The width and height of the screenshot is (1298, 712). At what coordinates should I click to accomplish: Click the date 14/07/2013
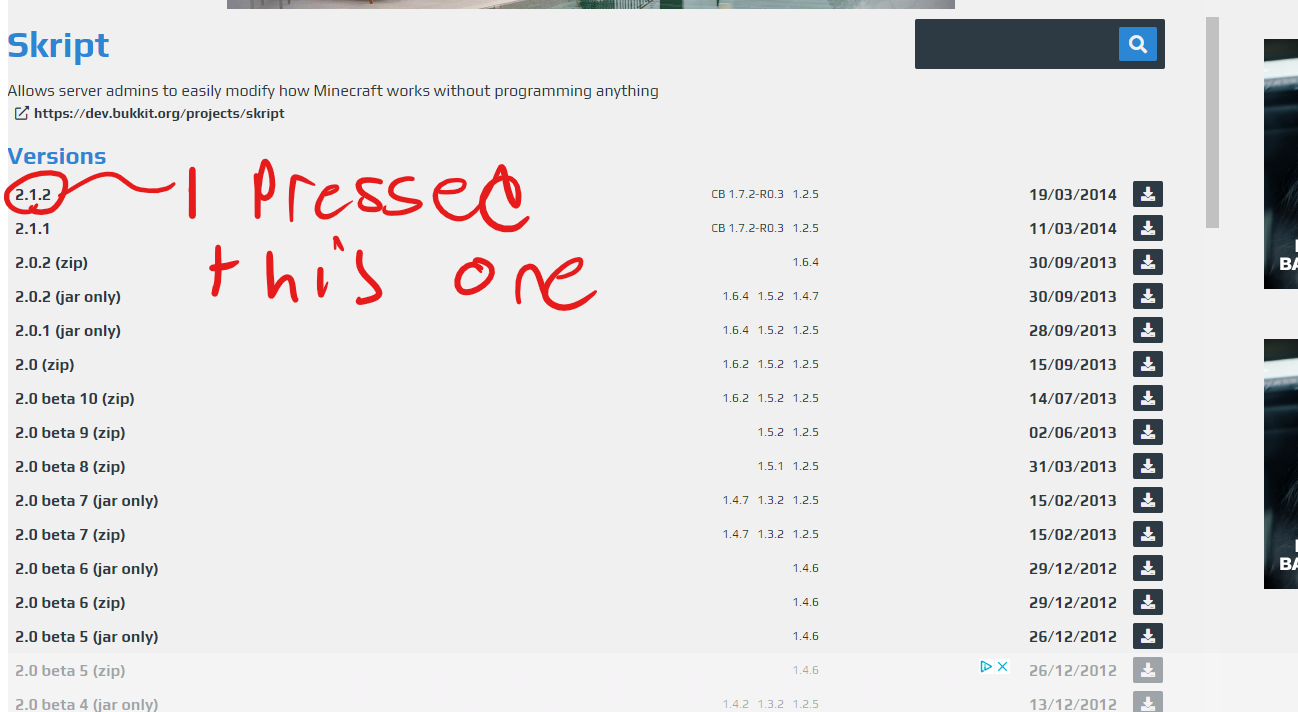[1072, 398]
